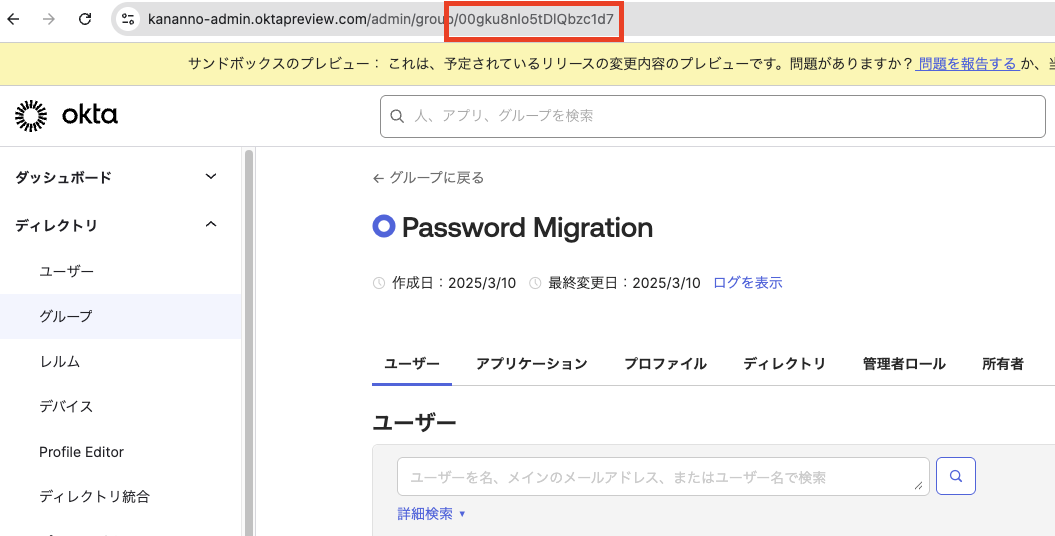Open Profile Editor in the sidebar
The image size is (1055, 536).
click(x=82, y=452)
